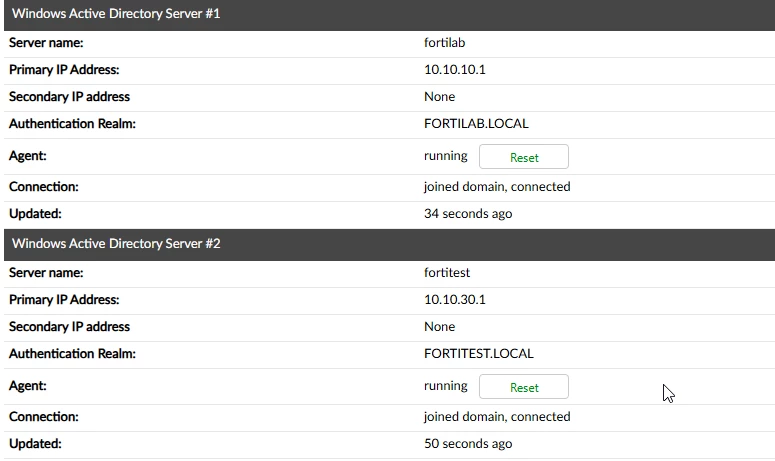
Task: Click the Server name label under Server #1
Action: [46, 42]
